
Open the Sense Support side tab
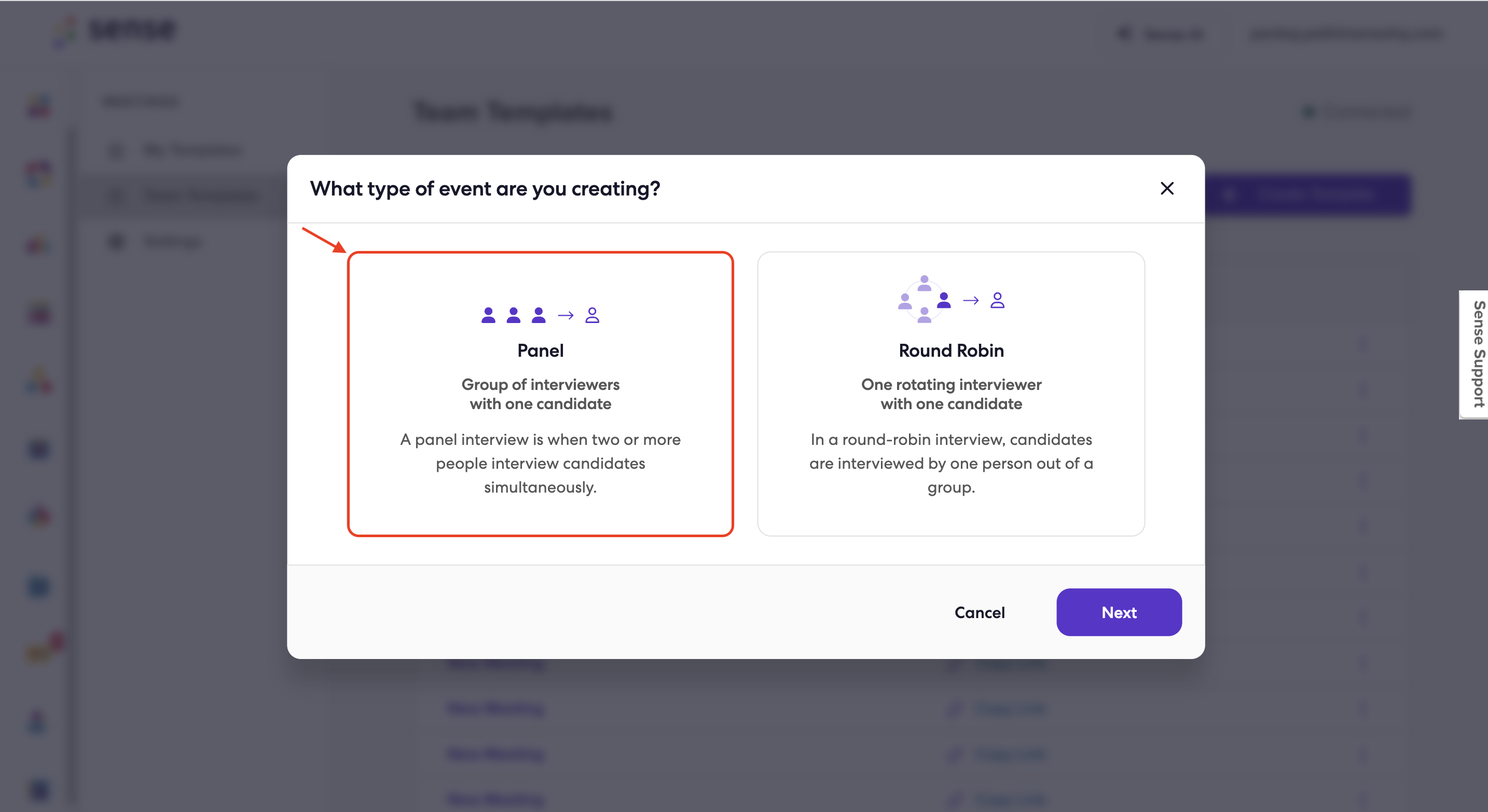(1474, 354)
